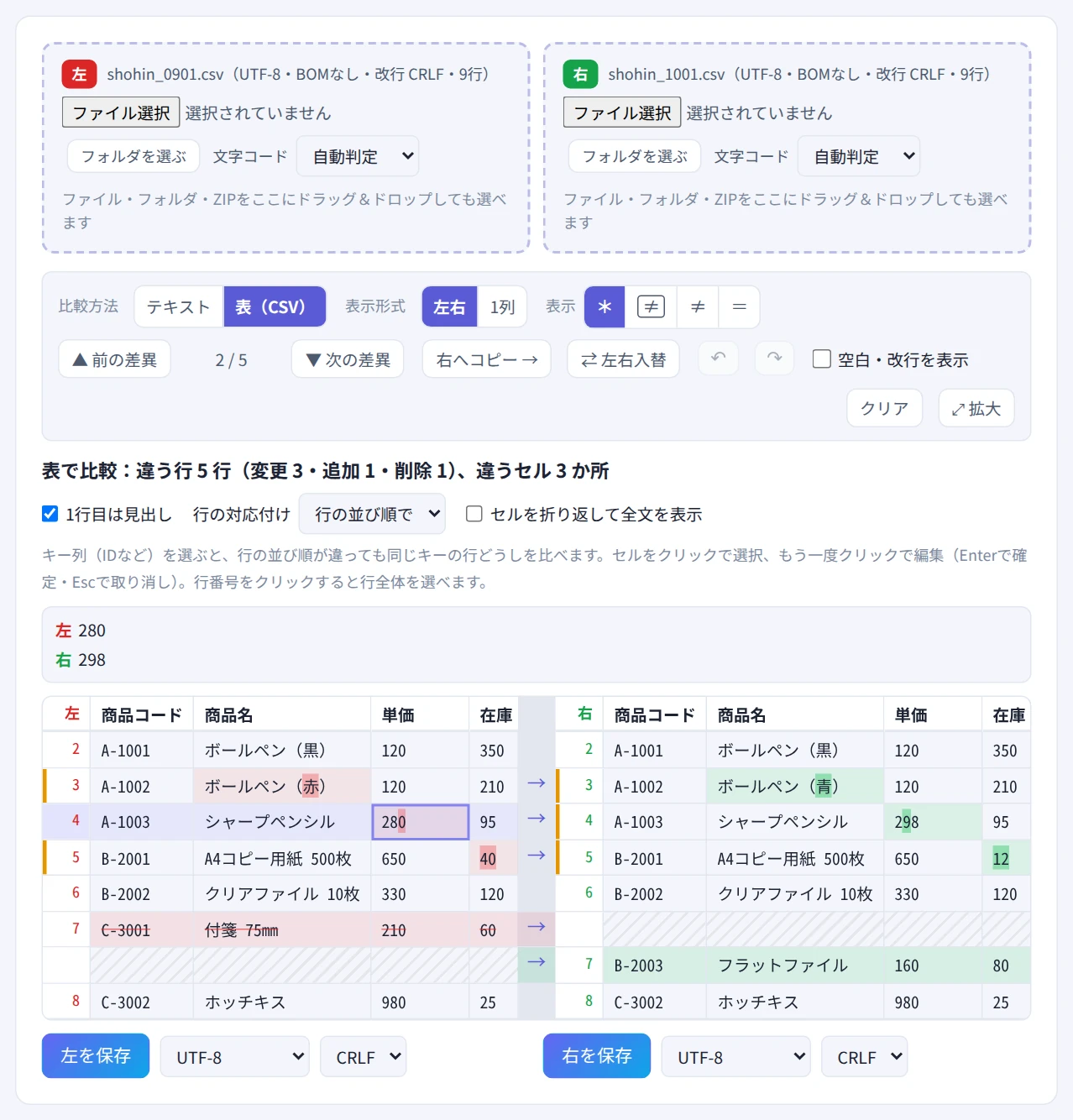
Task: Select 表（CSV）comparison method
Action: click(x=275, y=306)
